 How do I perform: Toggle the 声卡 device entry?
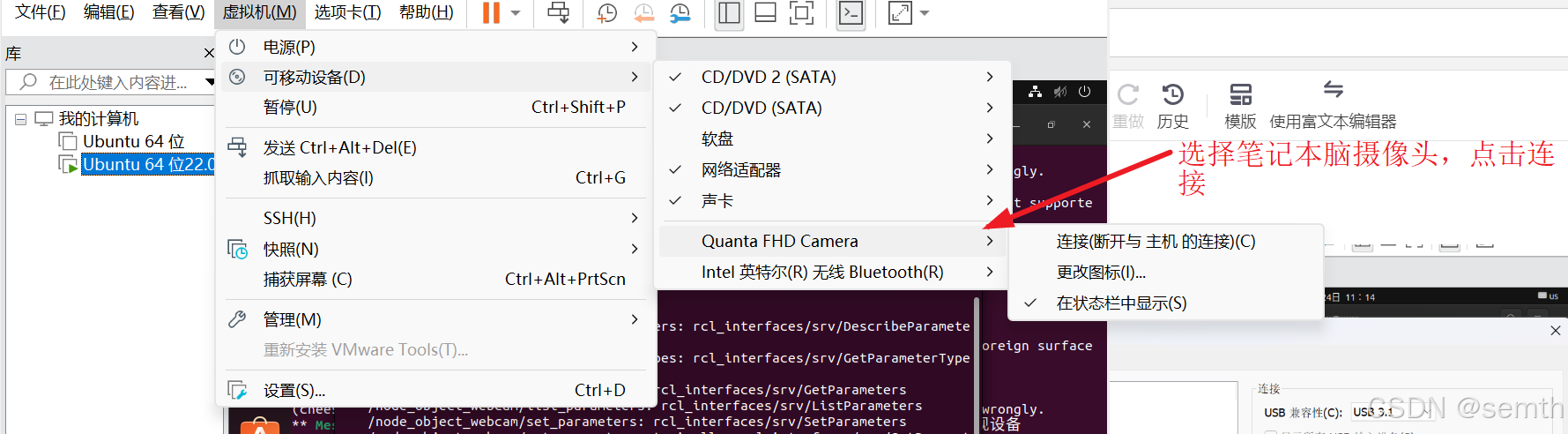coord(832,200)
